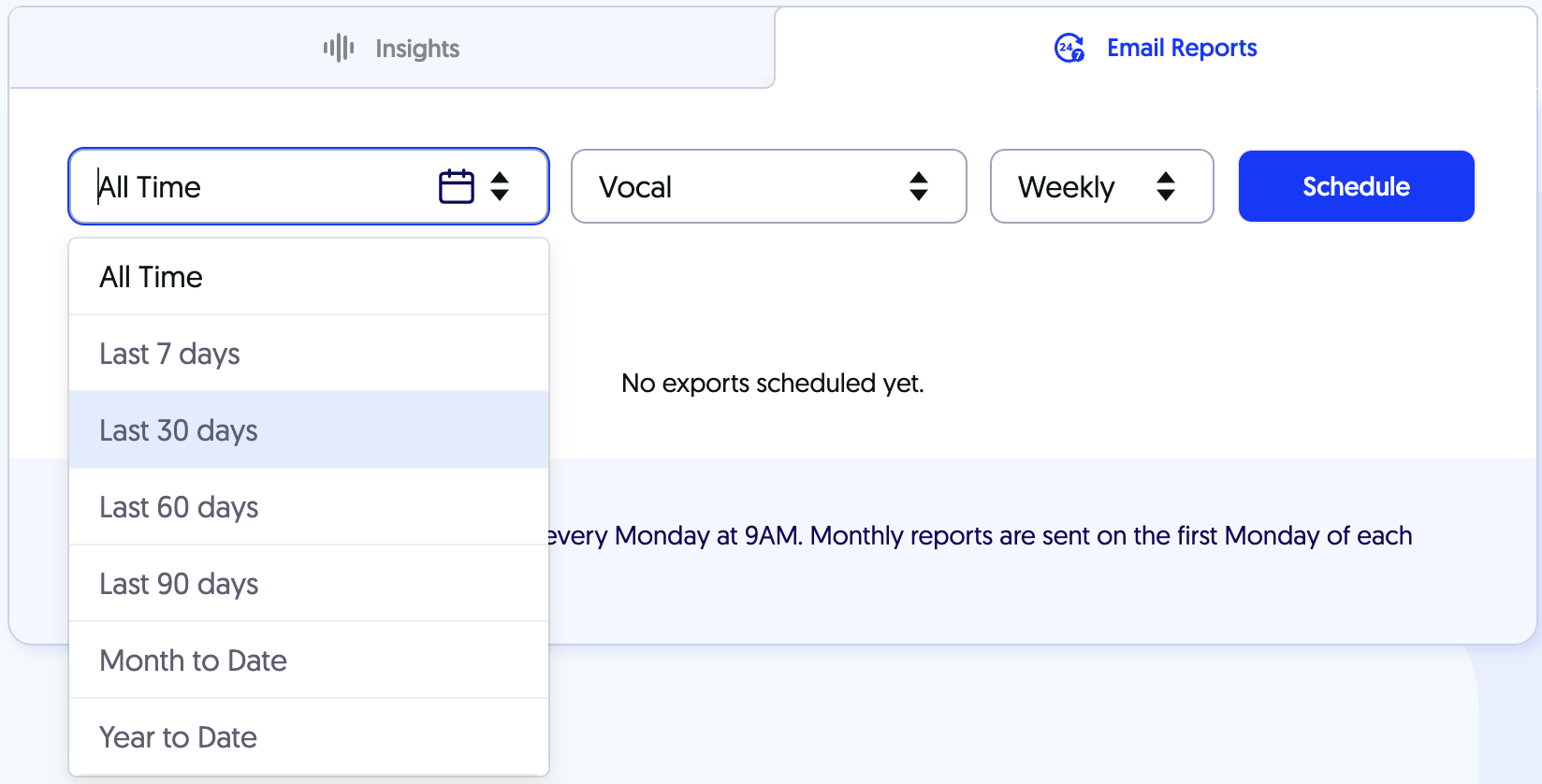Viewport: 1542px width, 784px height.
Task: Select Last 7 days option
Action: tap(309, 354)
